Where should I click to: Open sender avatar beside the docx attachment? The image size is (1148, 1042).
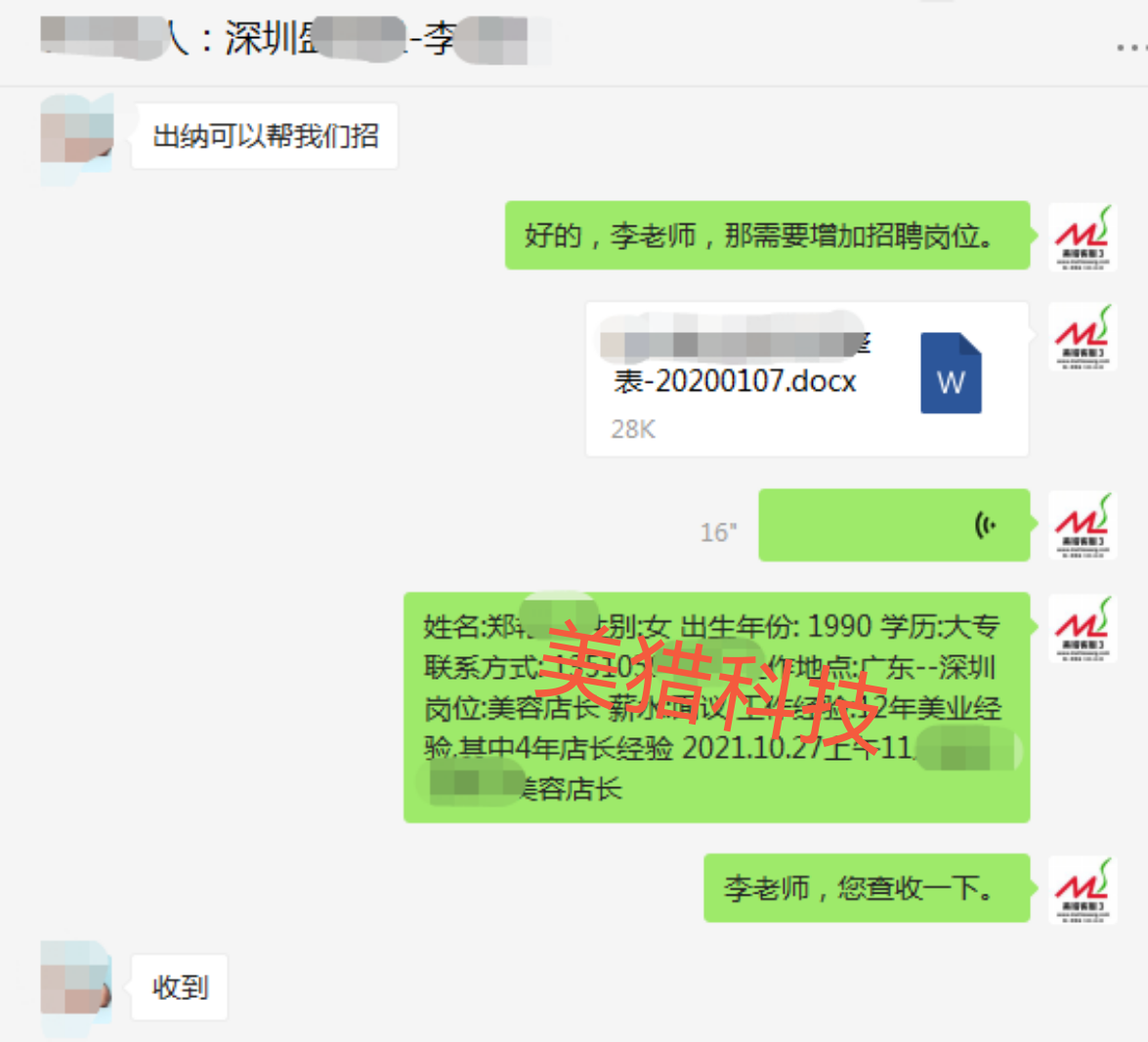[x=1083, y=337]
